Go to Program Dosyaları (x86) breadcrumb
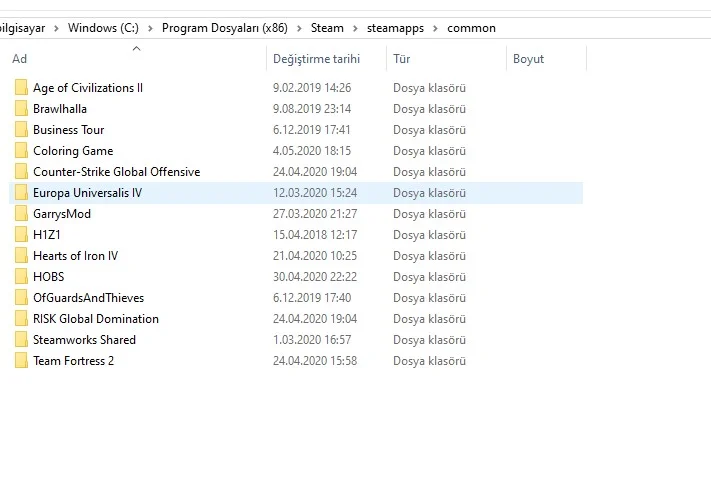The image size is (711, 483). point(224,28)
